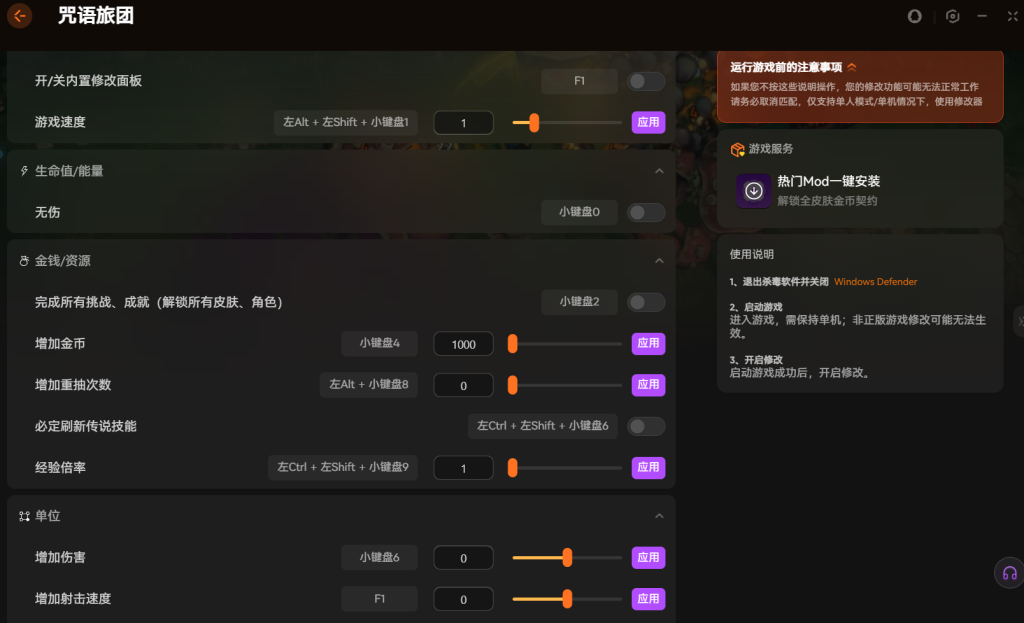This screenshot has width=1024, height=623.
Task: Collapse the 生命值/能量 section
Action: (659, 171)
